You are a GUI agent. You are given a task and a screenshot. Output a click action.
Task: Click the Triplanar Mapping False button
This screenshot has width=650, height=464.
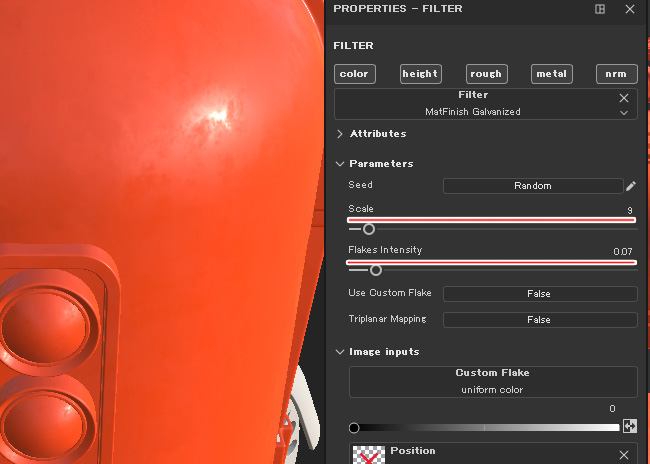tap(539, 320)
